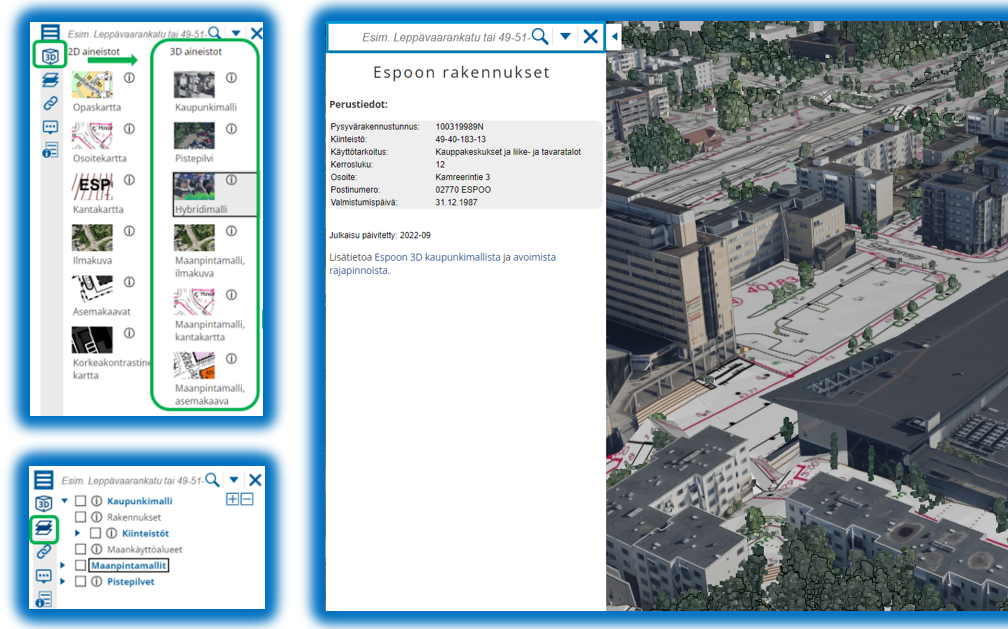Show info for the Pistepilvet layer group
1008x629 pixels.
pos(96,581)
